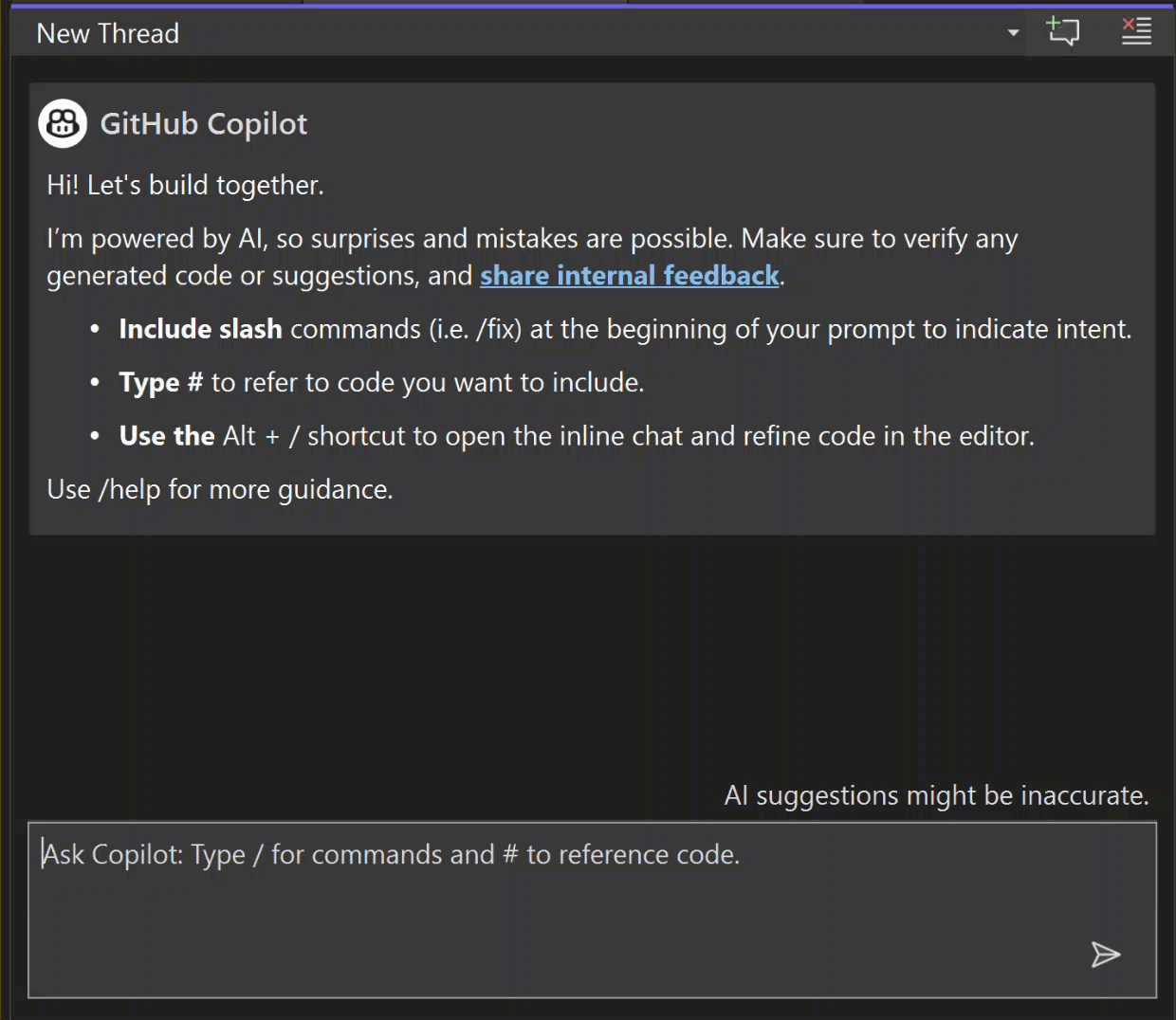Send the message with arrow icon

[x=1105, y=955]
